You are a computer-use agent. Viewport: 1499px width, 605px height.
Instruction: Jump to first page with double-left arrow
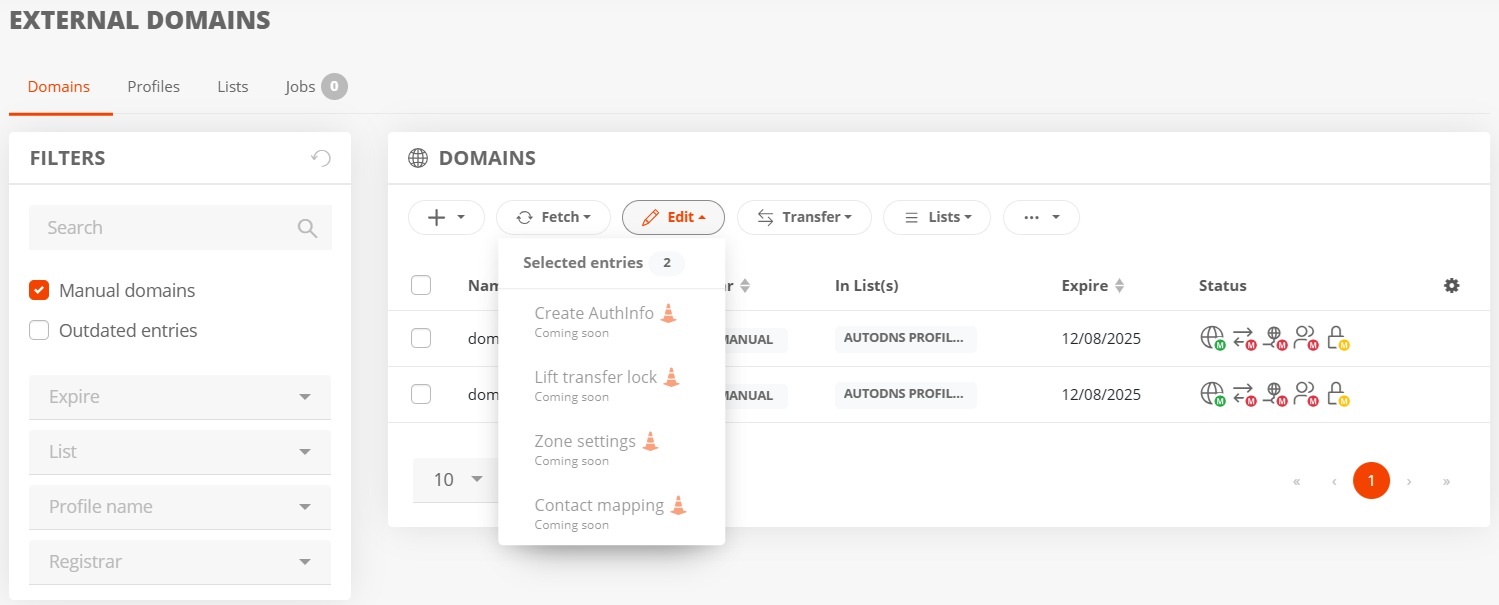[x=1296, y=481]
